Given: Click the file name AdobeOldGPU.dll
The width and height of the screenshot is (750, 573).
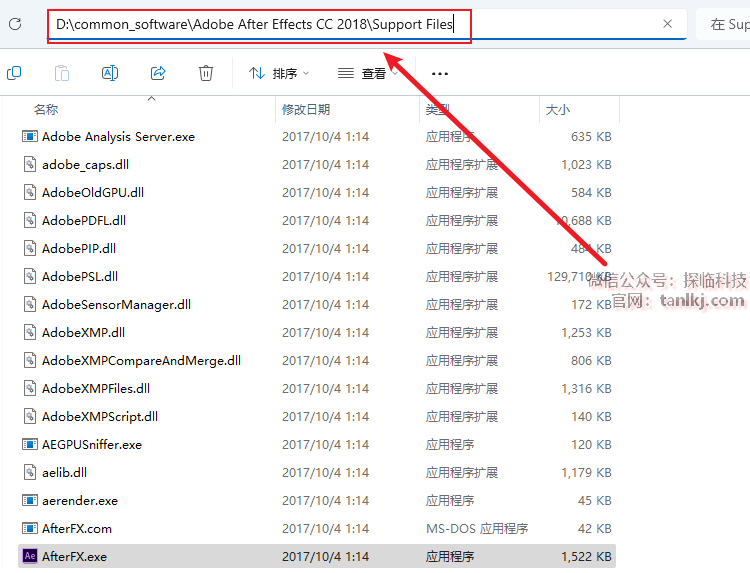Looking at the screenshot, I should click(93, 193).
